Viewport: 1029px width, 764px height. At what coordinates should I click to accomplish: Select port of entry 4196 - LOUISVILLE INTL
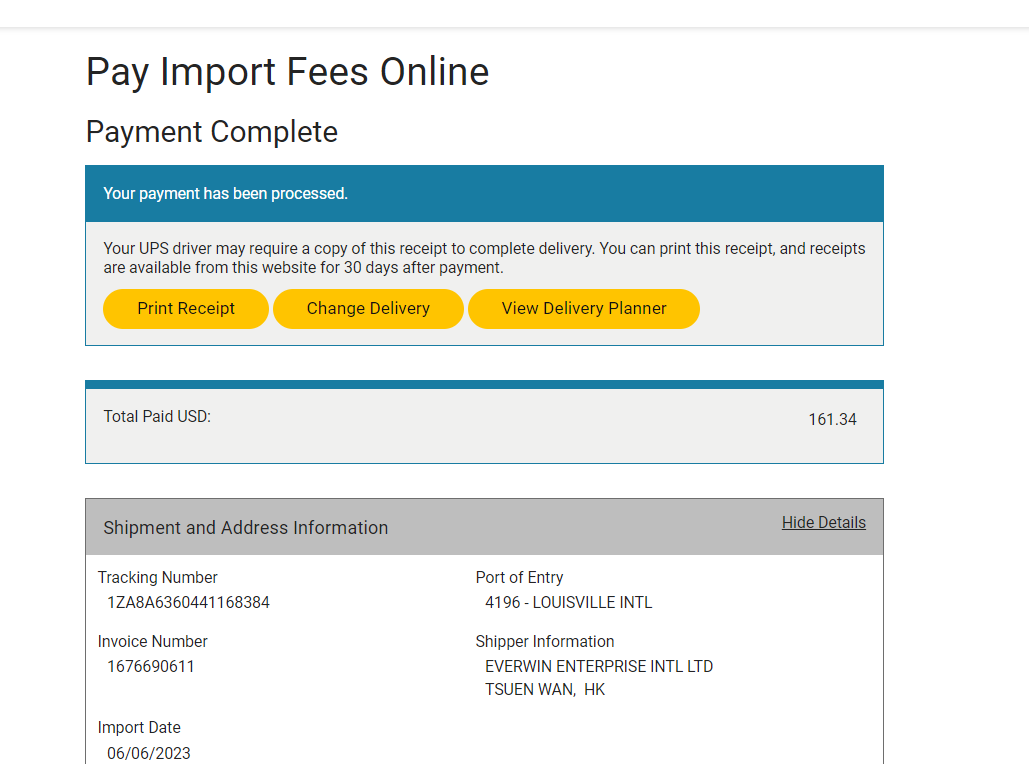coord(568,603)
